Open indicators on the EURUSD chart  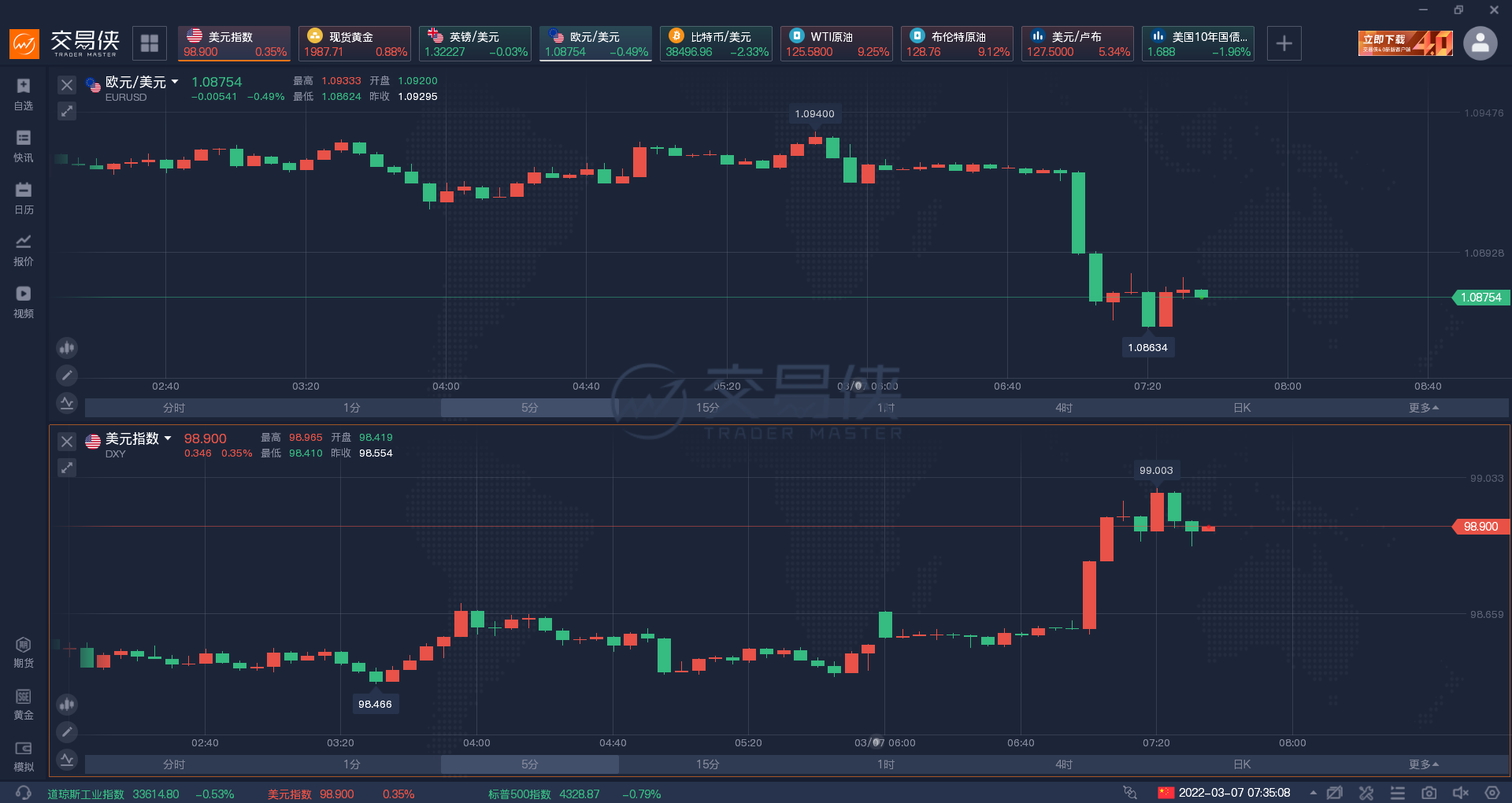tap(67, 403)
